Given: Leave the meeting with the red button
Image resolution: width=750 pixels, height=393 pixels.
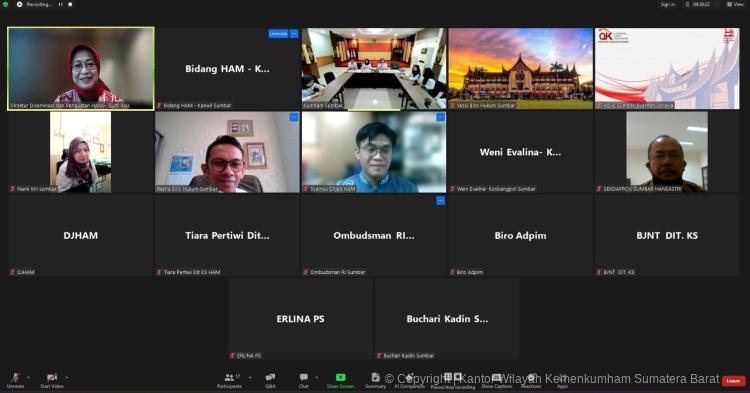Looking at the screenshot, I should click(733, 381).
